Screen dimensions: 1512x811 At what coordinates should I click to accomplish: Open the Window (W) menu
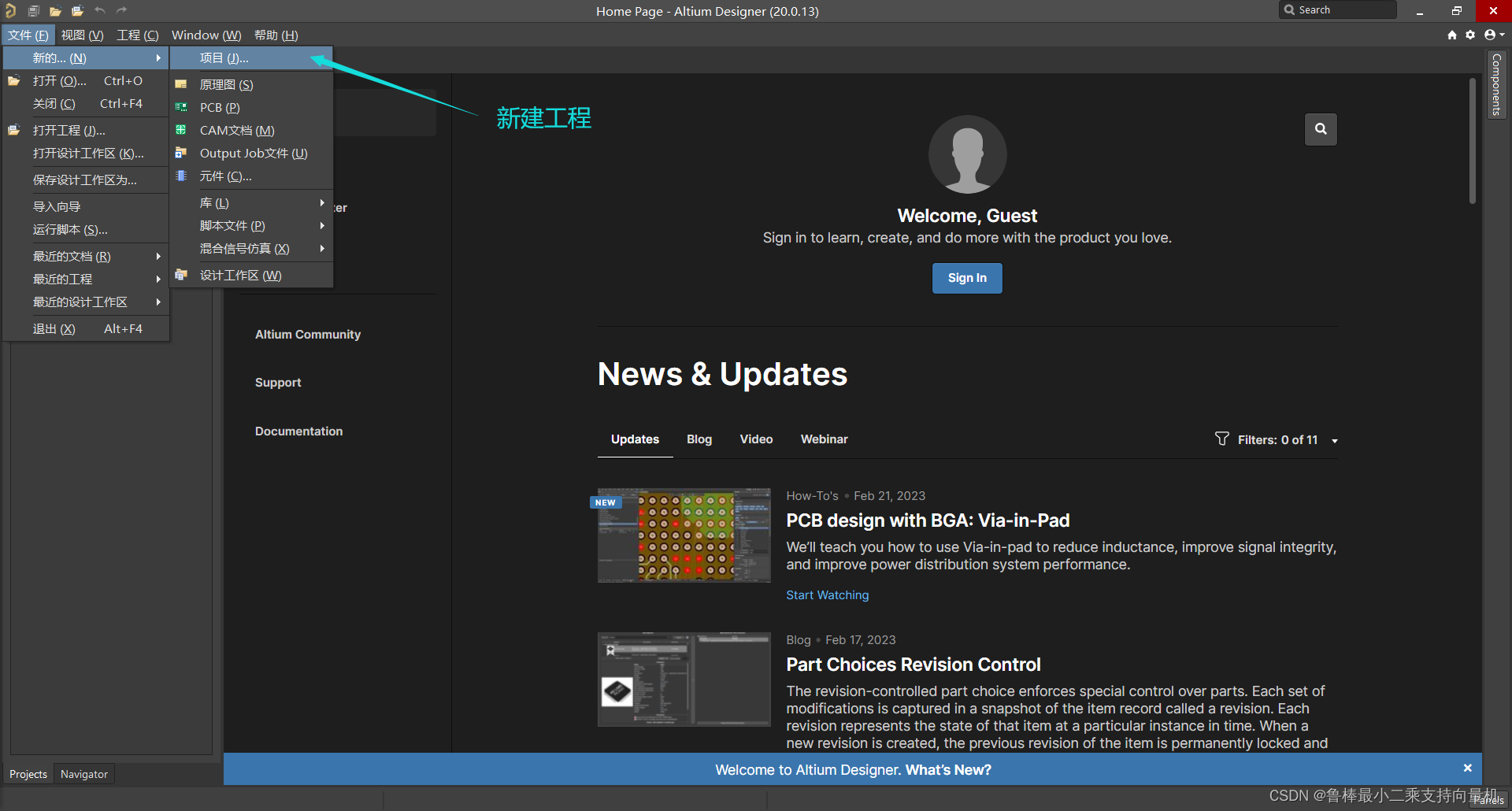[x=206, y=35]
